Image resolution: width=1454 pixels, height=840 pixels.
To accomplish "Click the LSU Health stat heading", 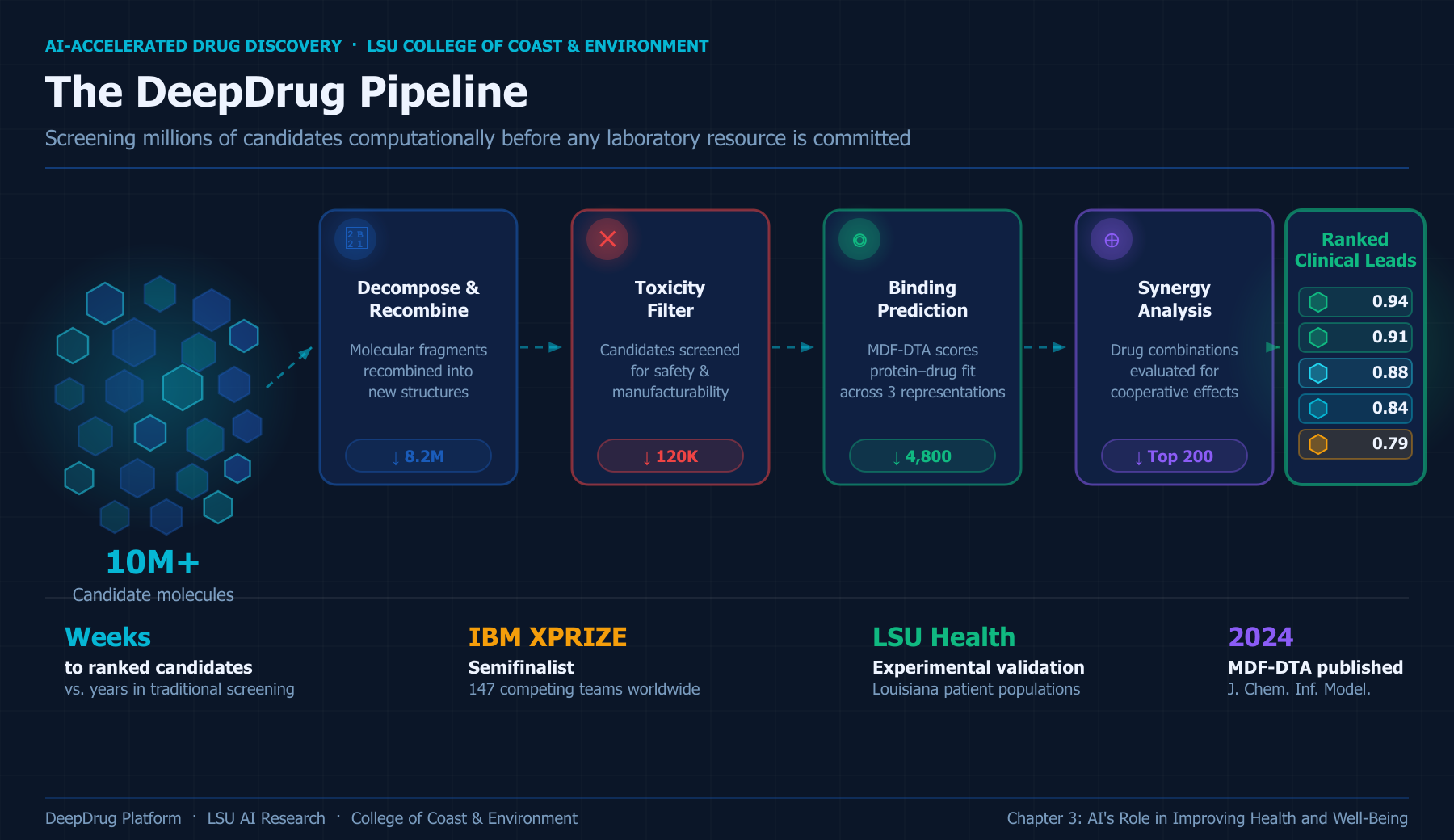I will click(943, 637).
